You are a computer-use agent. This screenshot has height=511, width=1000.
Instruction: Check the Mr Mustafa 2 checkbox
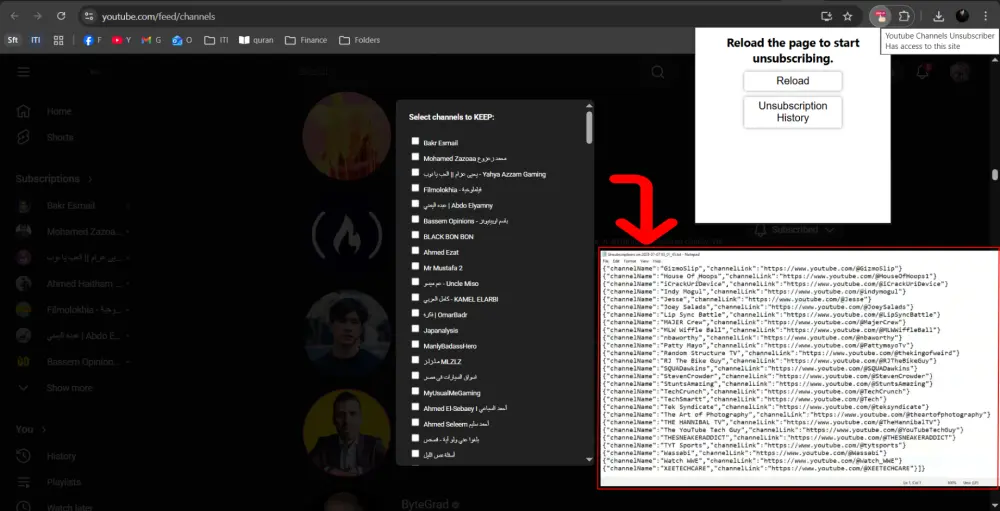tap(416, 266)
